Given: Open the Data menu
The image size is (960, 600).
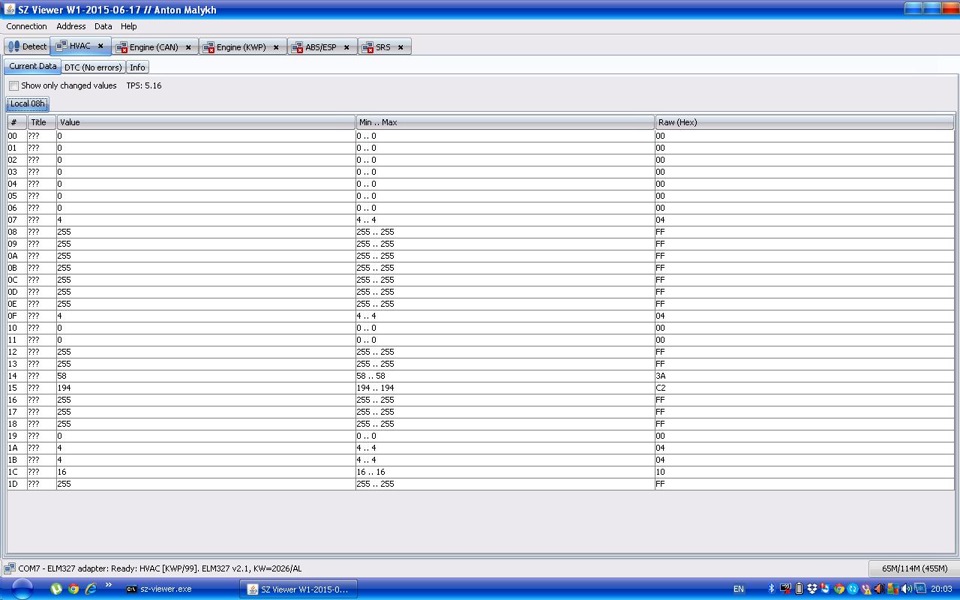Looking at the screenshot, I should [103, 26].
